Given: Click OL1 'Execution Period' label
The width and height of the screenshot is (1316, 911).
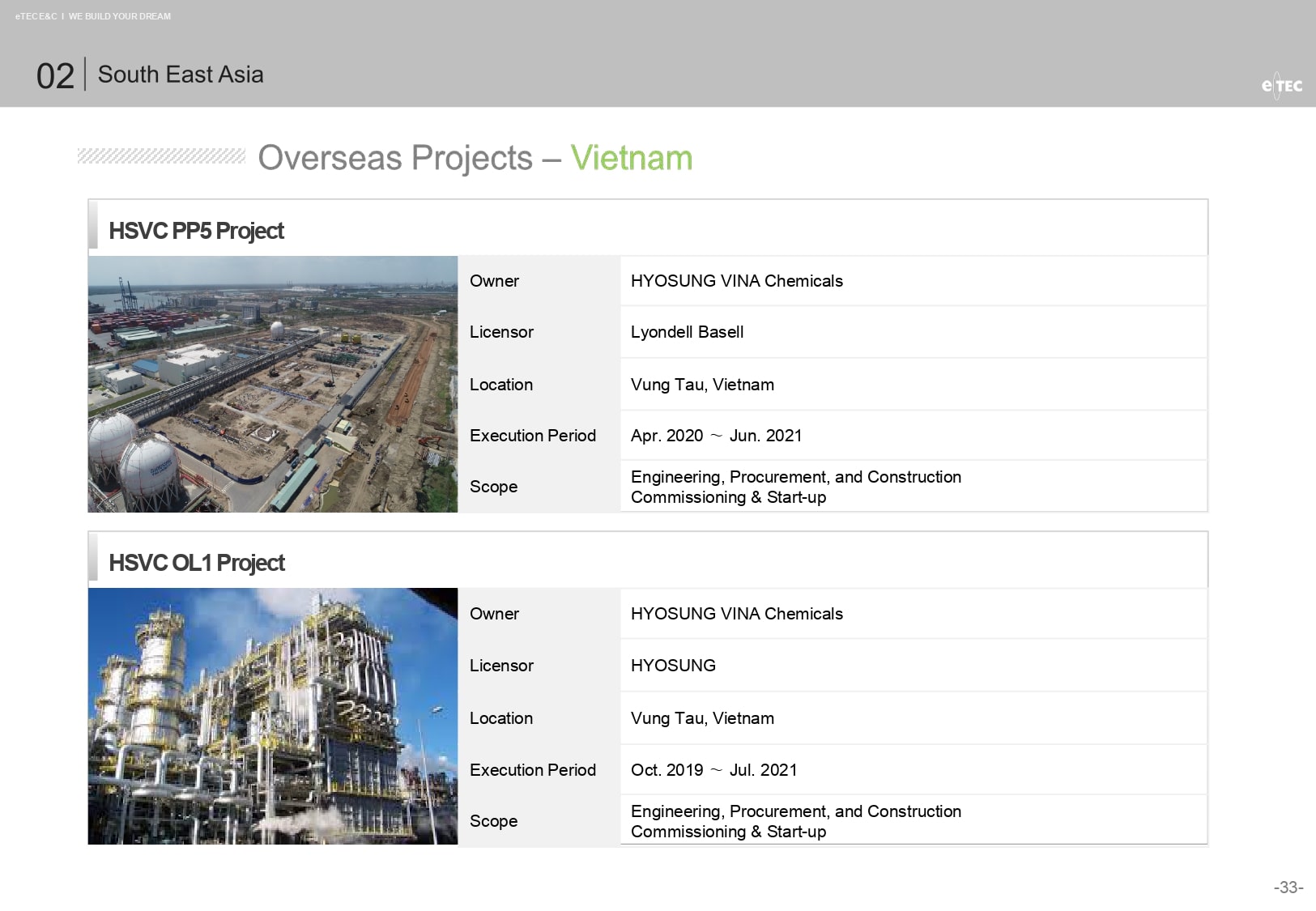Looking at the screenshot, I should [x=532, y=770].
